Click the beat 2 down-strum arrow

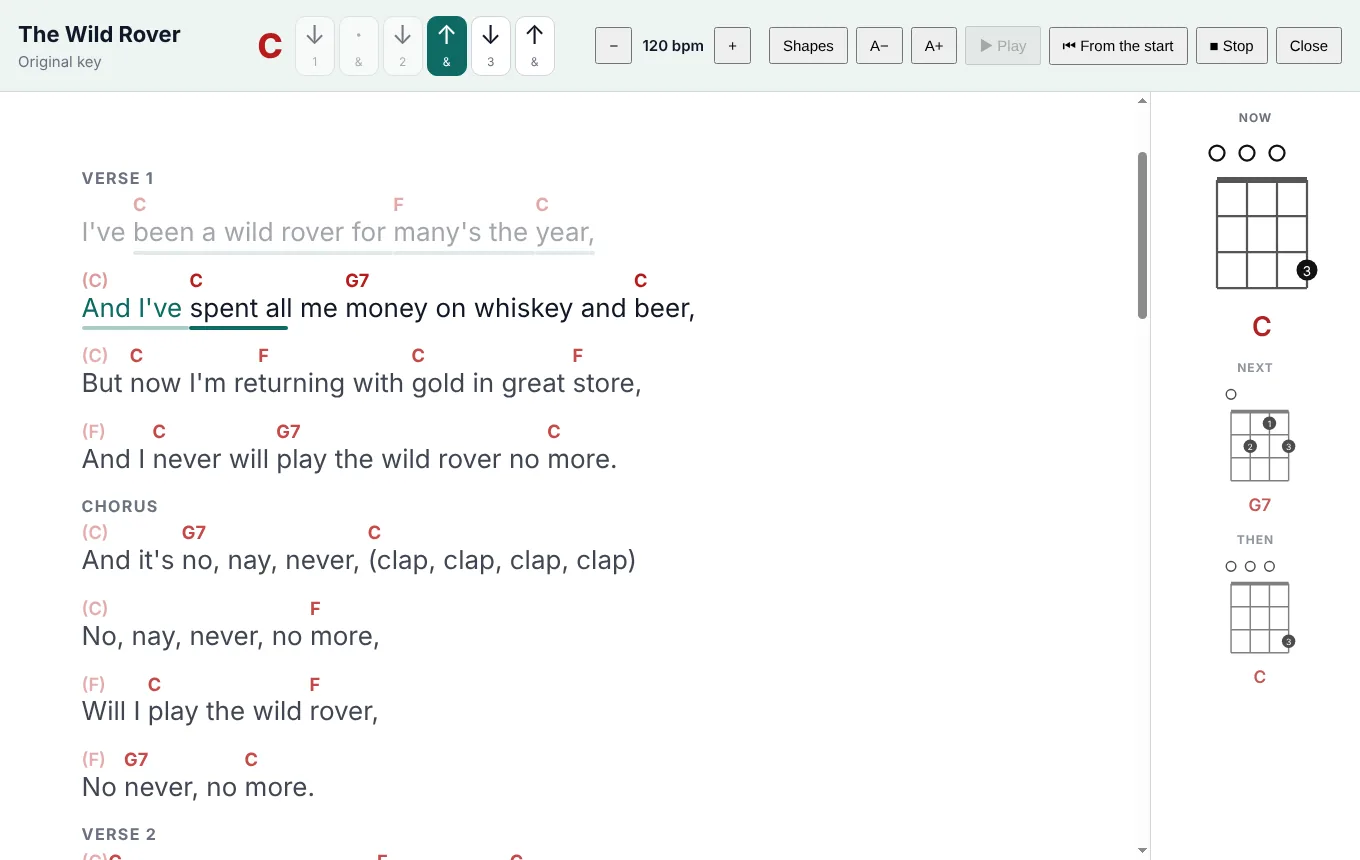403,46
